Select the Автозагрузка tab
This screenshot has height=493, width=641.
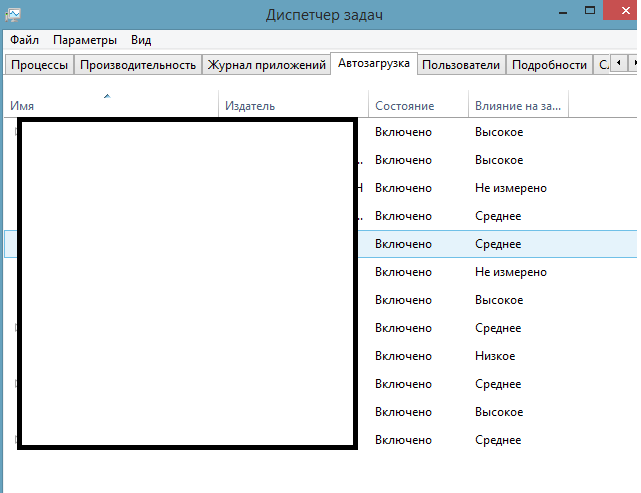point(374,63)
